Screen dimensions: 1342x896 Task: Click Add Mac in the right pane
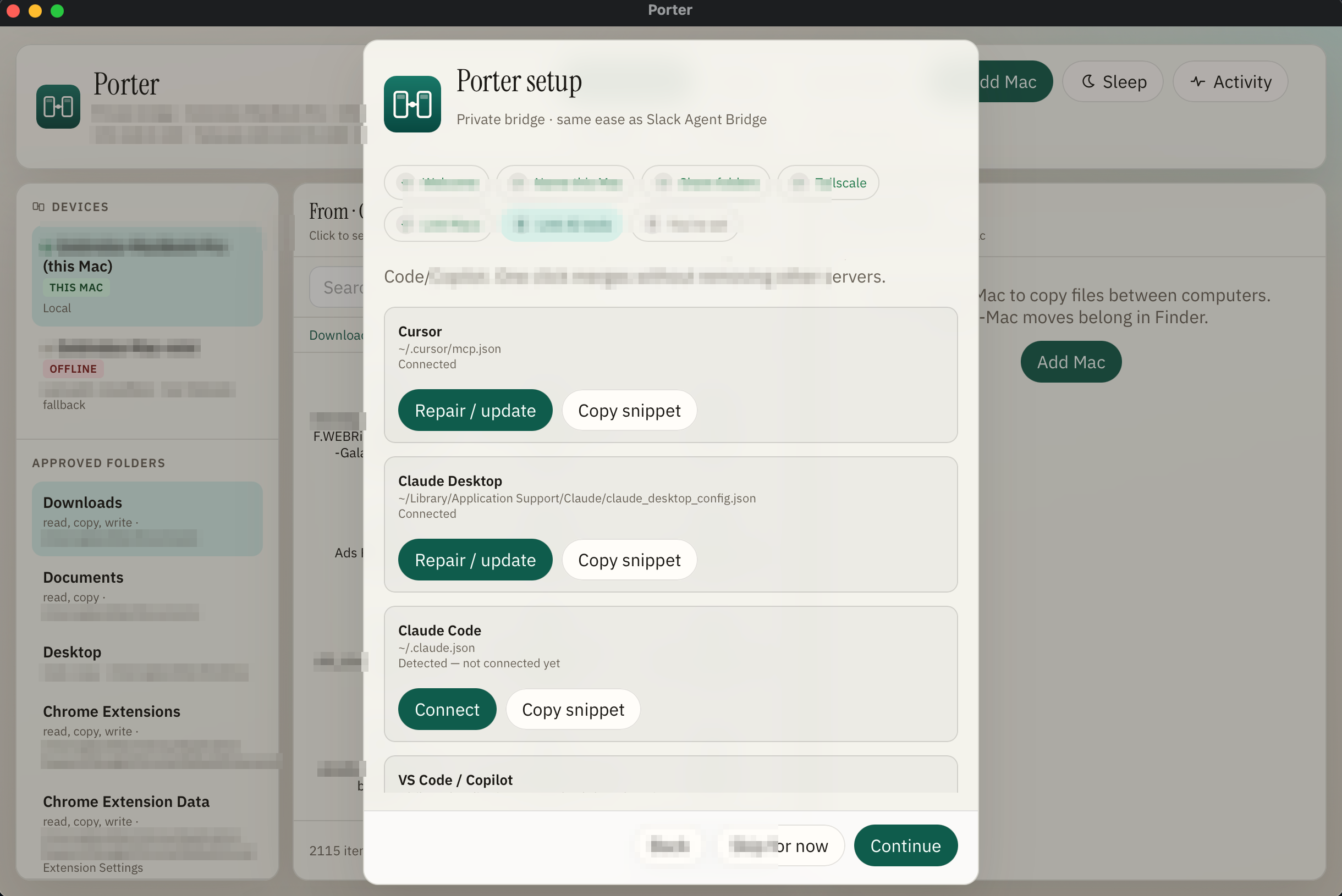pyautogui.click(x=1070, y=362)
